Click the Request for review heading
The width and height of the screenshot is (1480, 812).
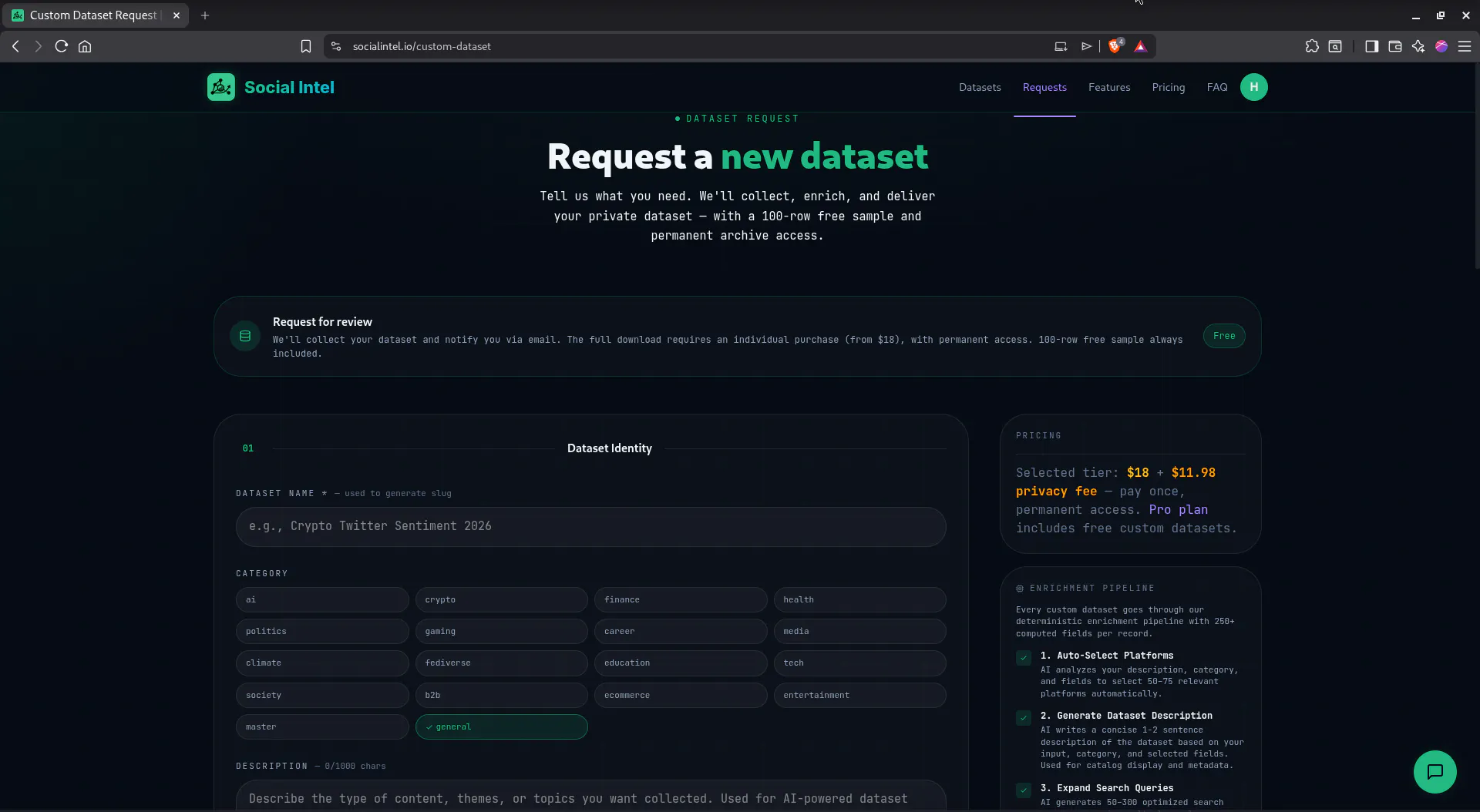[322, 322]
